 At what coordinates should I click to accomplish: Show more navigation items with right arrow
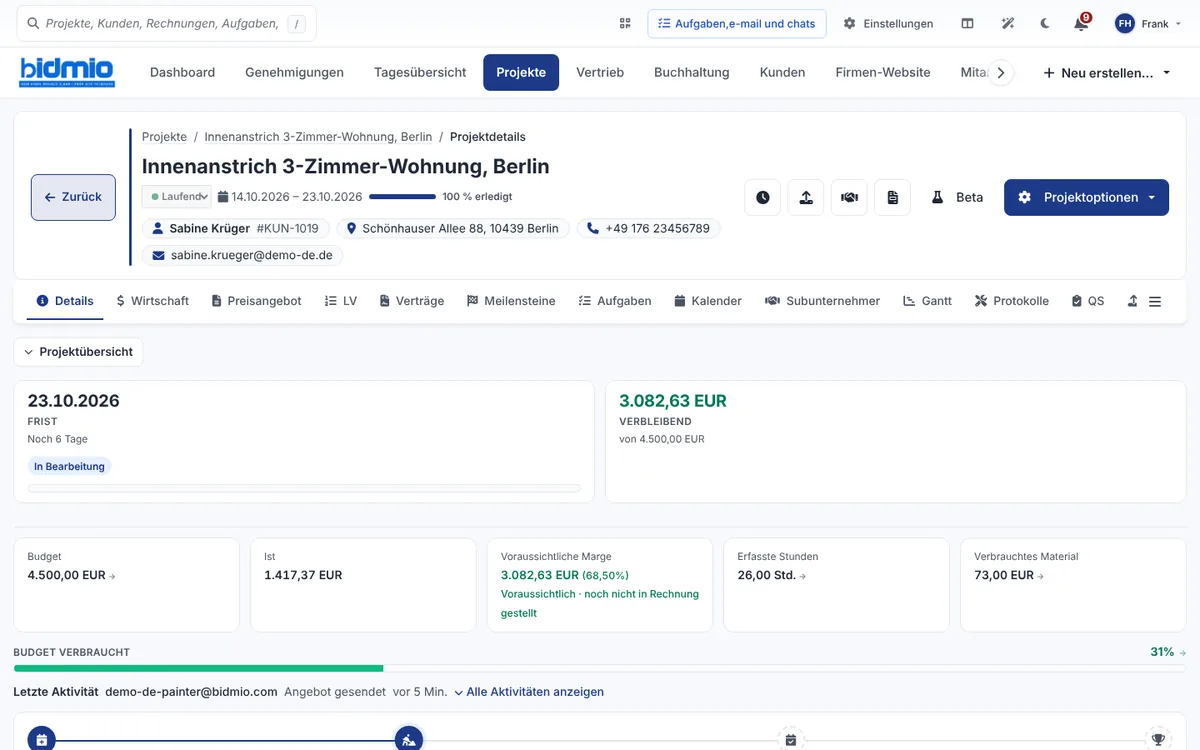point(1001,72)
